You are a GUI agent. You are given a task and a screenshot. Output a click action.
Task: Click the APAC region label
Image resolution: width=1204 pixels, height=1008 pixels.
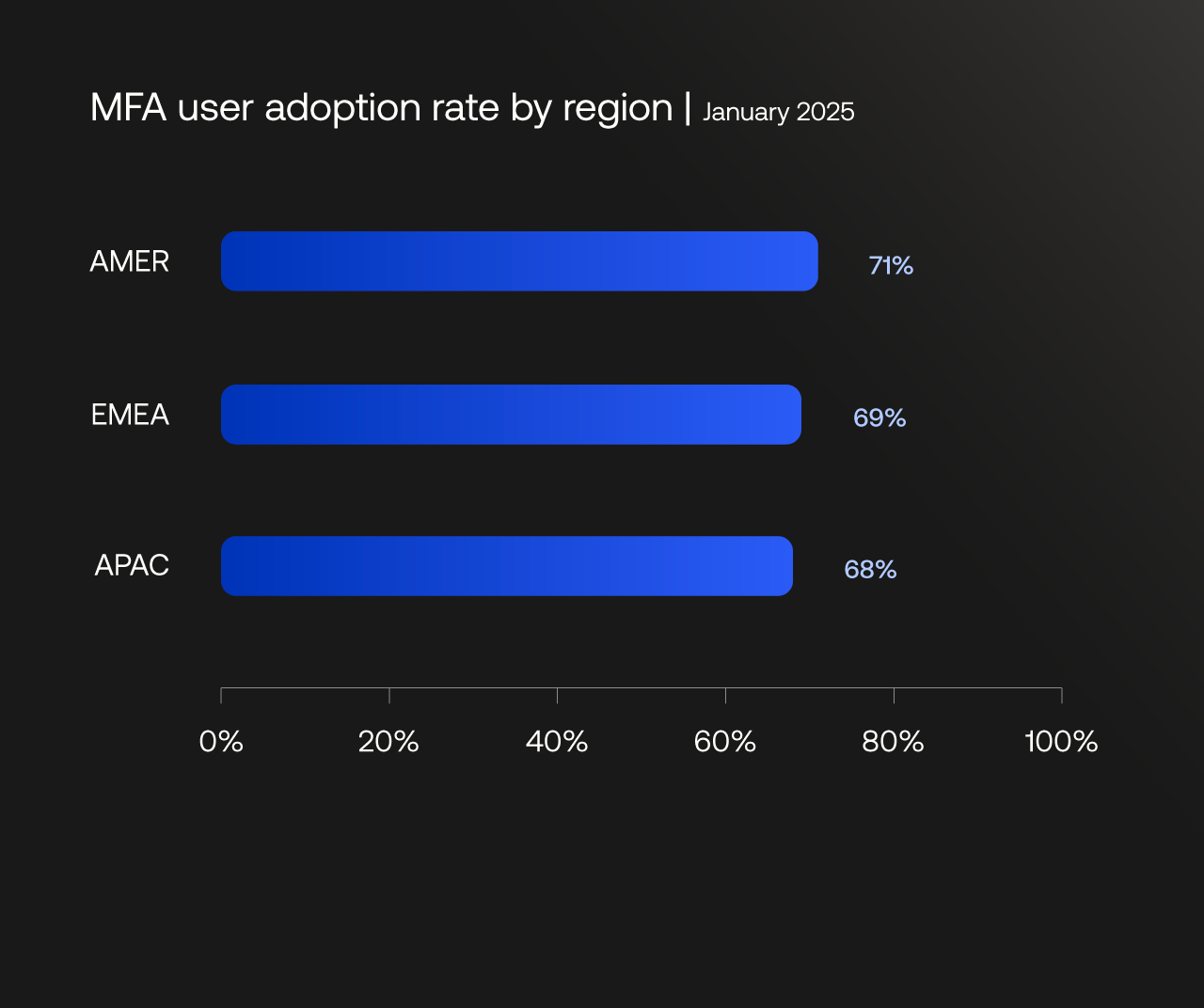point(132,565)
